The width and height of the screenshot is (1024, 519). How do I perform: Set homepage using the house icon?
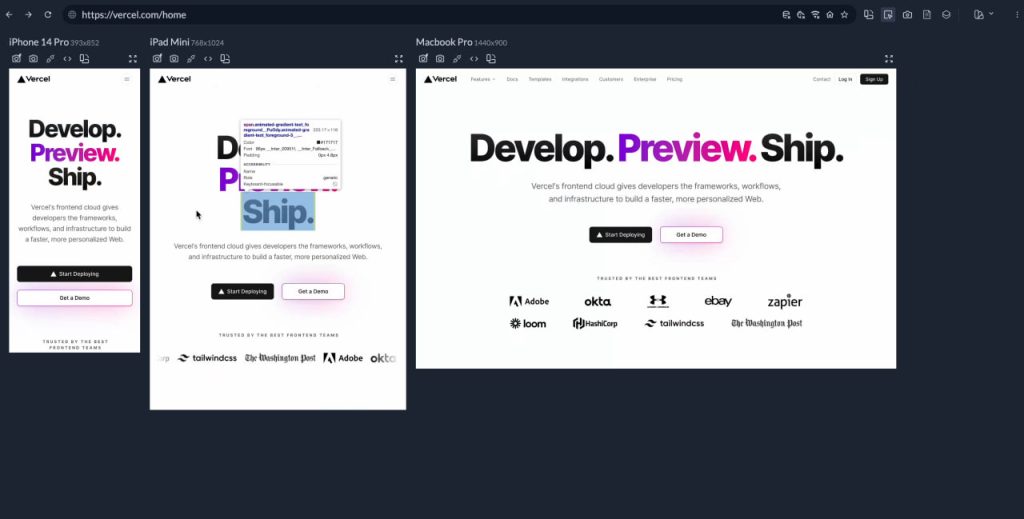tap(829, 14)
